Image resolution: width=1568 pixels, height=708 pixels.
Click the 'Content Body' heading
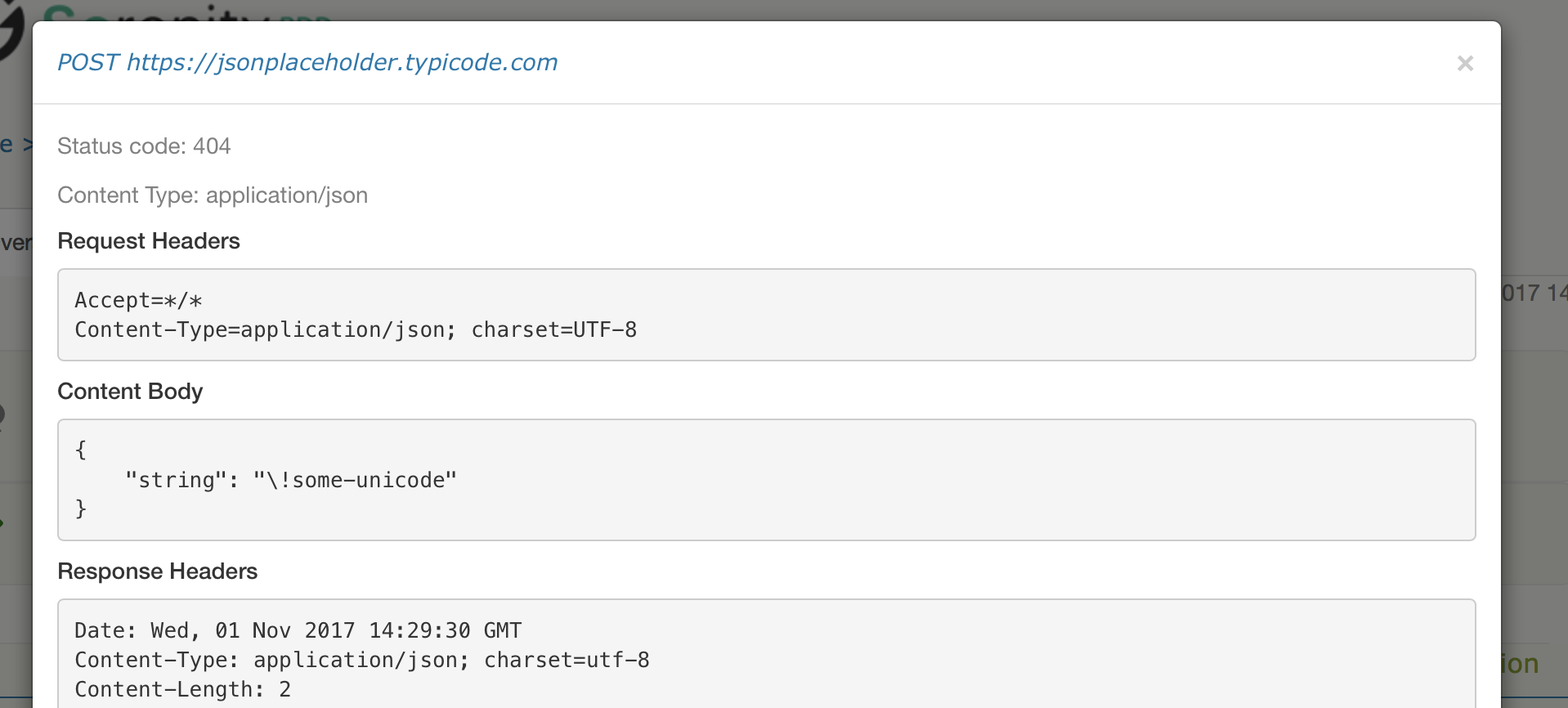[x=130, y=392]
